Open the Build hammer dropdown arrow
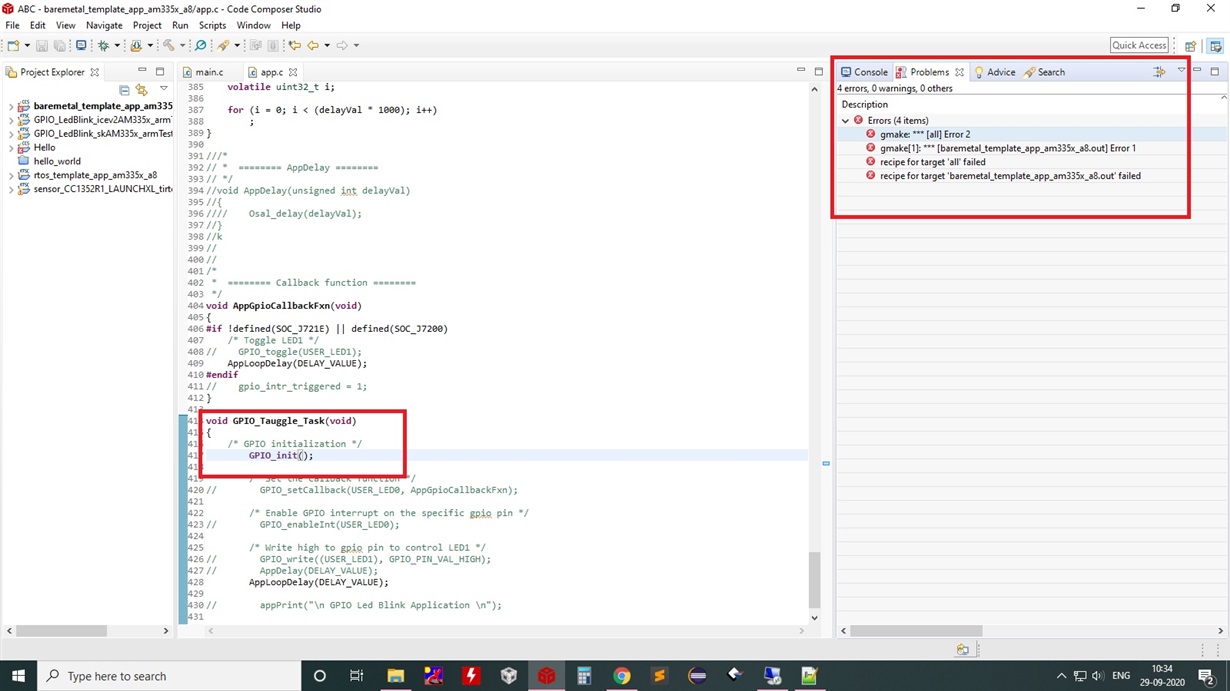 coord(182,45)
